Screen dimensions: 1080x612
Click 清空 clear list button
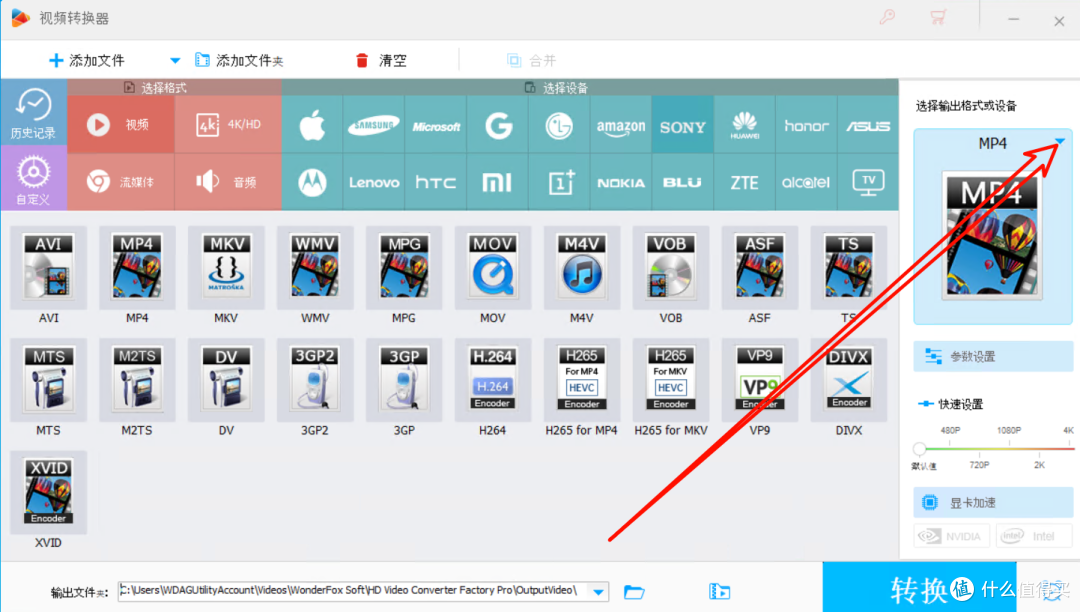tap(380, 61)
